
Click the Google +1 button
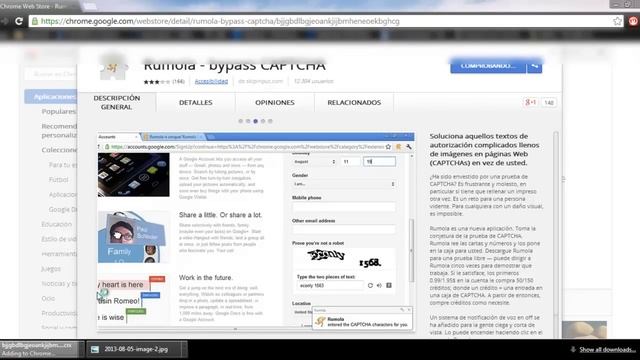pyautogui.click(x=530, y=102)
